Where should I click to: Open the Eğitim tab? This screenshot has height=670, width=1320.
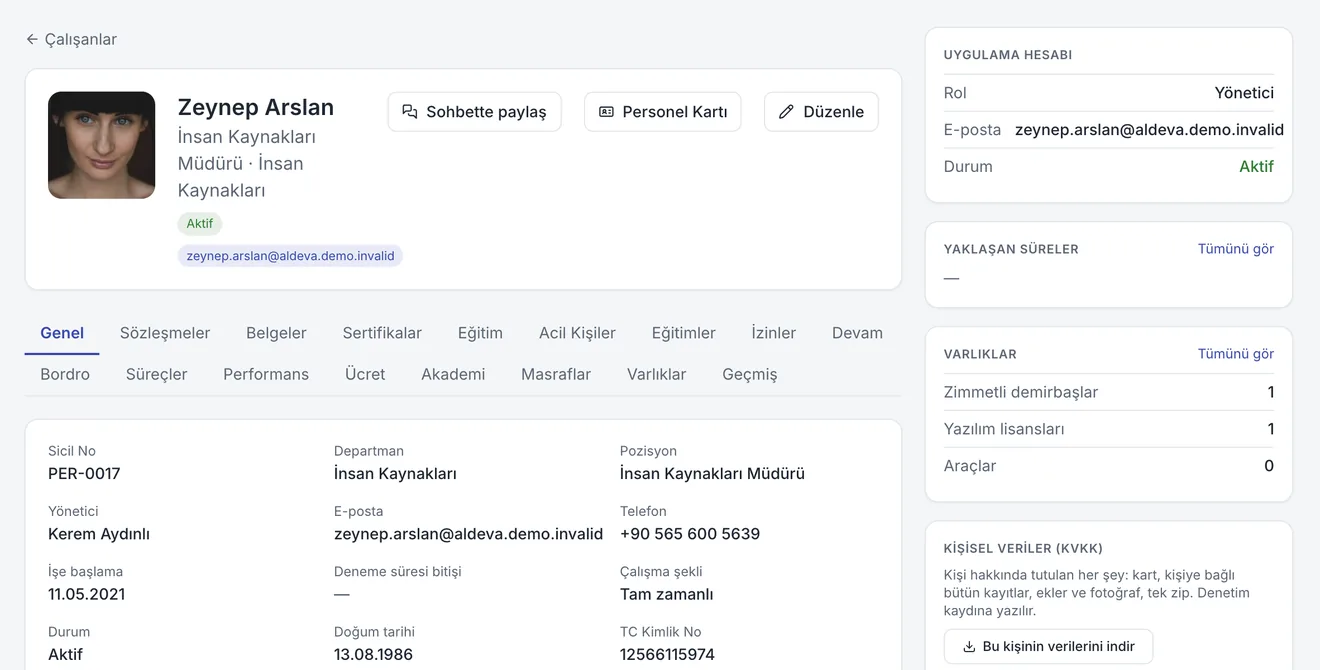pos(480,333)
